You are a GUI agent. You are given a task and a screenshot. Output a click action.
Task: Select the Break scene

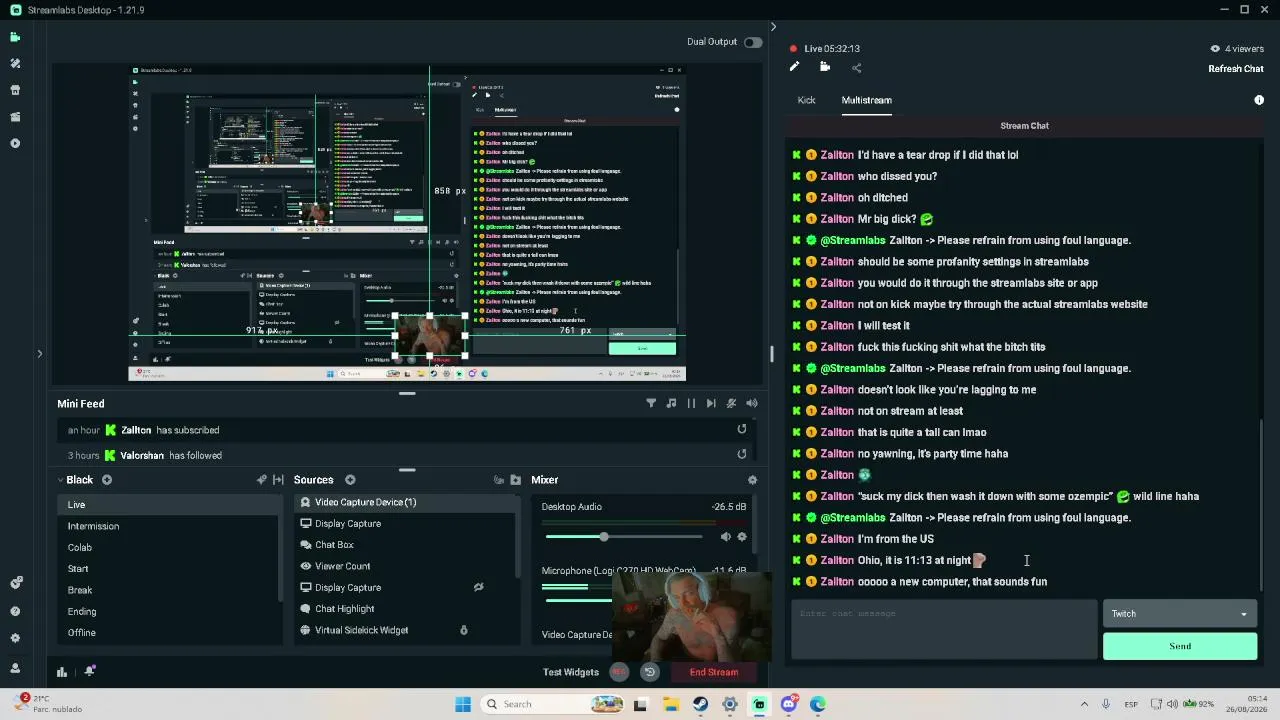[170, 590]
